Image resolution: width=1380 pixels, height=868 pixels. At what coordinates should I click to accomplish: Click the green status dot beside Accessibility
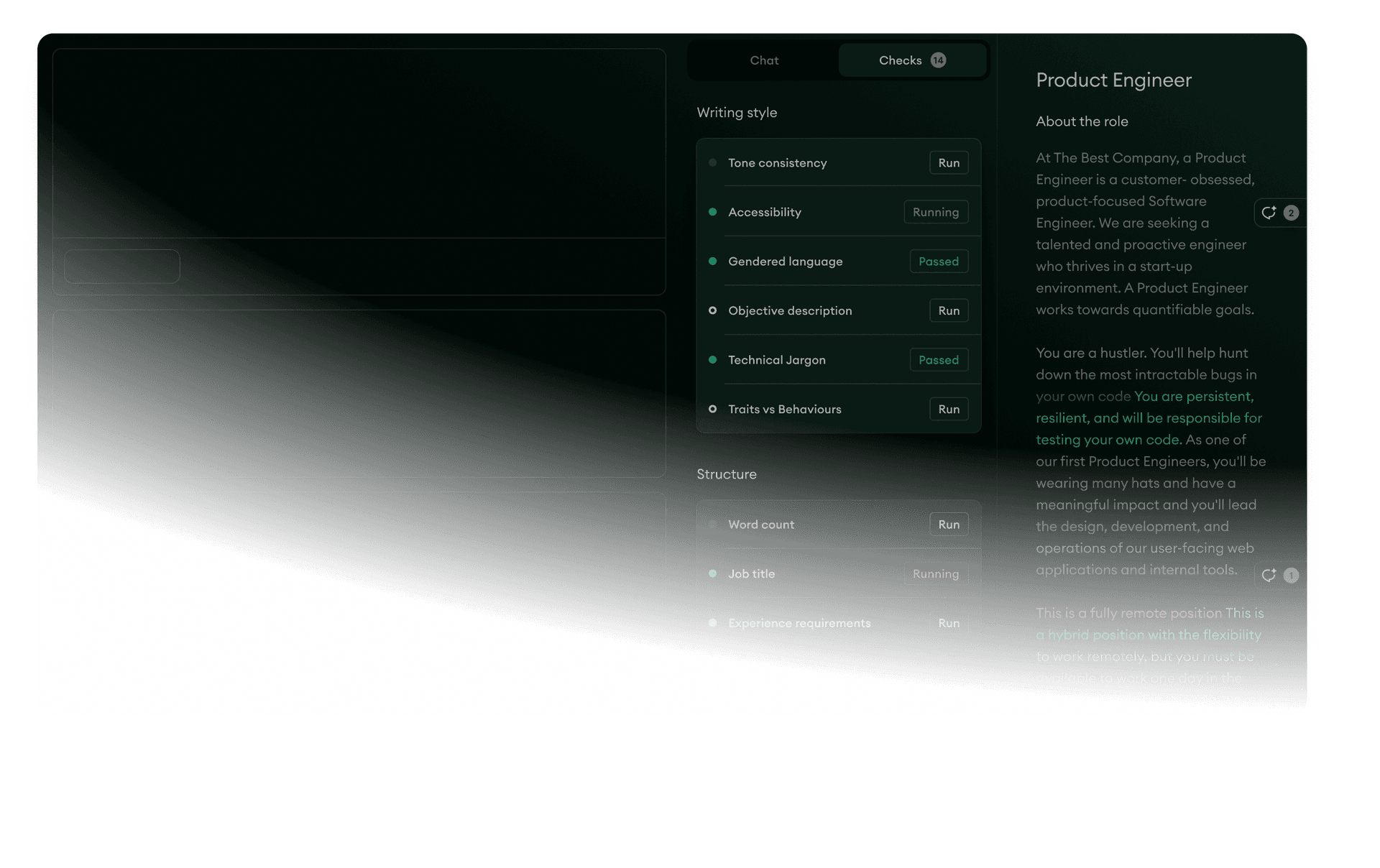click(x=712, y=212)
